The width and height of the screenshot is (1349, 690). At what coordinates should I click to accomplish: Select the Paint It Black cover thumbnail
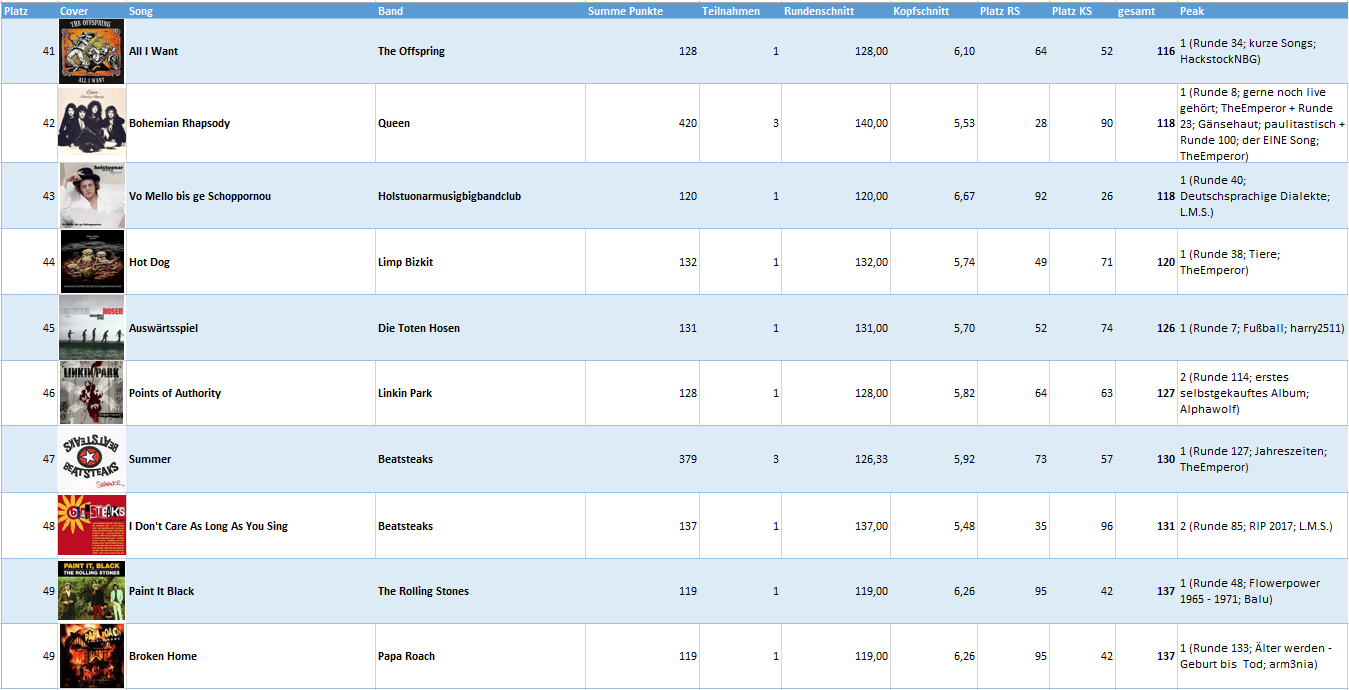click(x=91, y=591)
